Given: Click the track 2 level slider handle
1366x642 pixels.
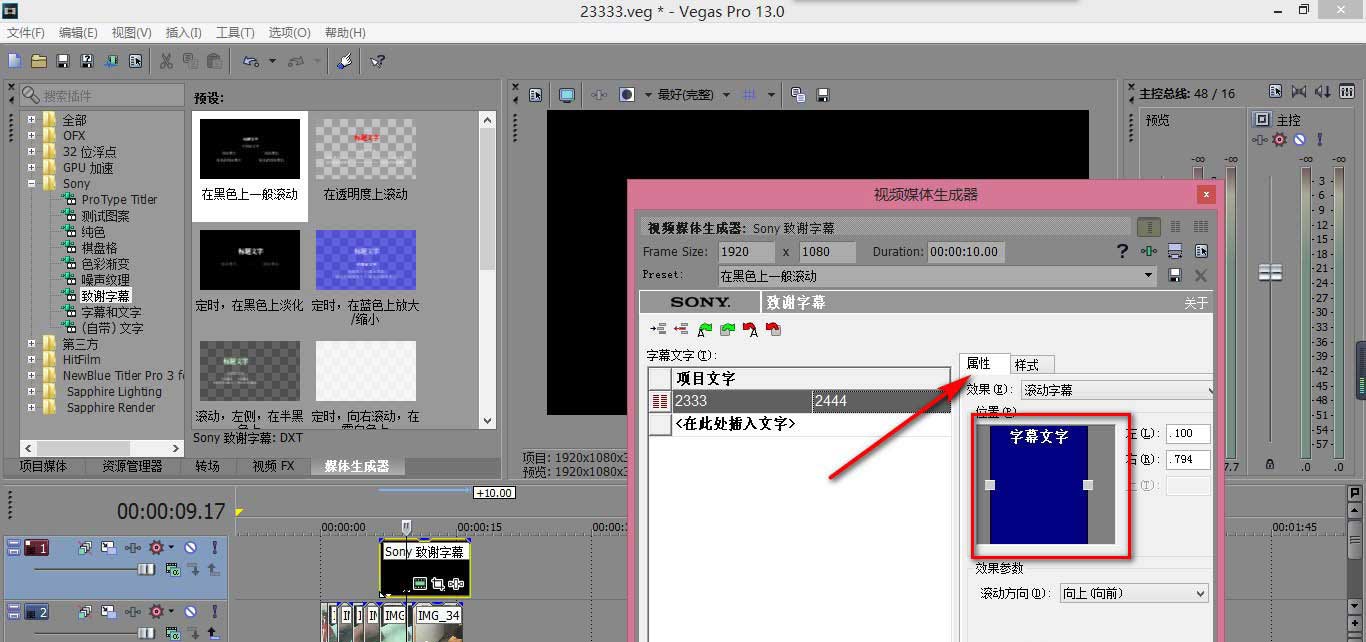Looking at the screenshot, I should pyautogui.click(x=146, y=632).
